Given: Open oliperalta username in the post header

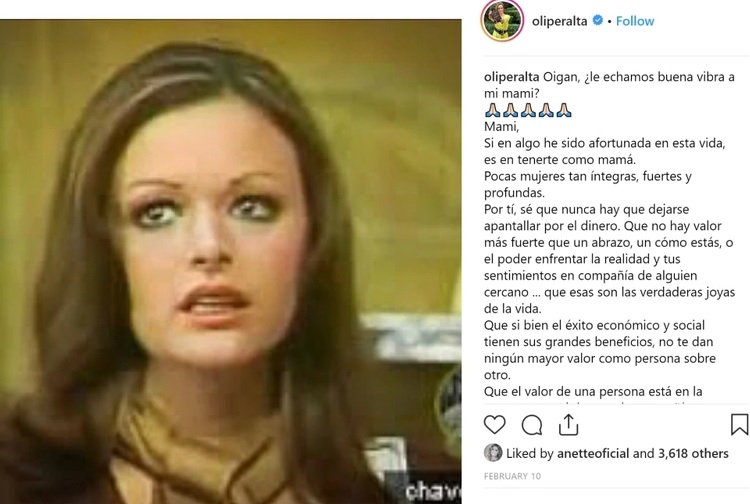Looking at the screenshot, I should tap(559, 21).
